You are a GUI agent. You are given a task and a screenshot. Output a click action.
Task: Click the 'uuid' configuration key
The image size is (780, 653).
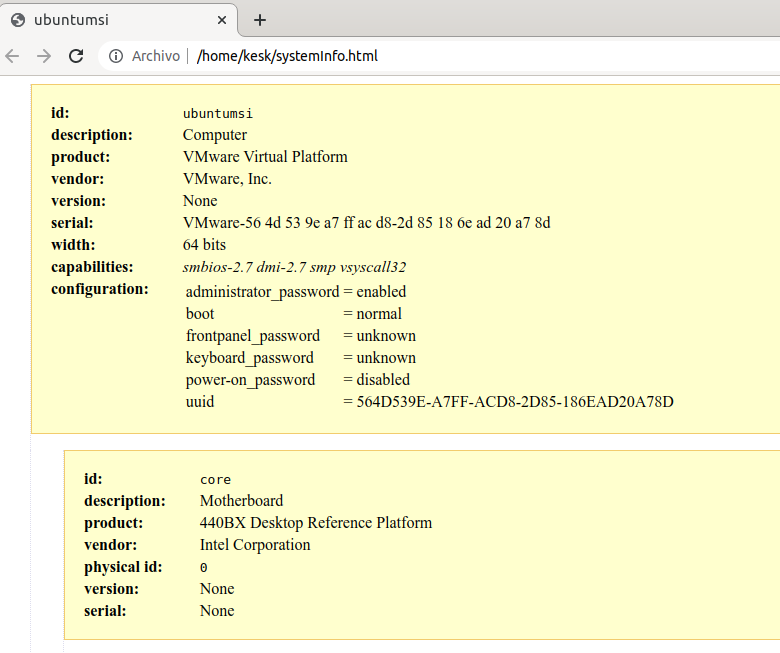(200, 401)
